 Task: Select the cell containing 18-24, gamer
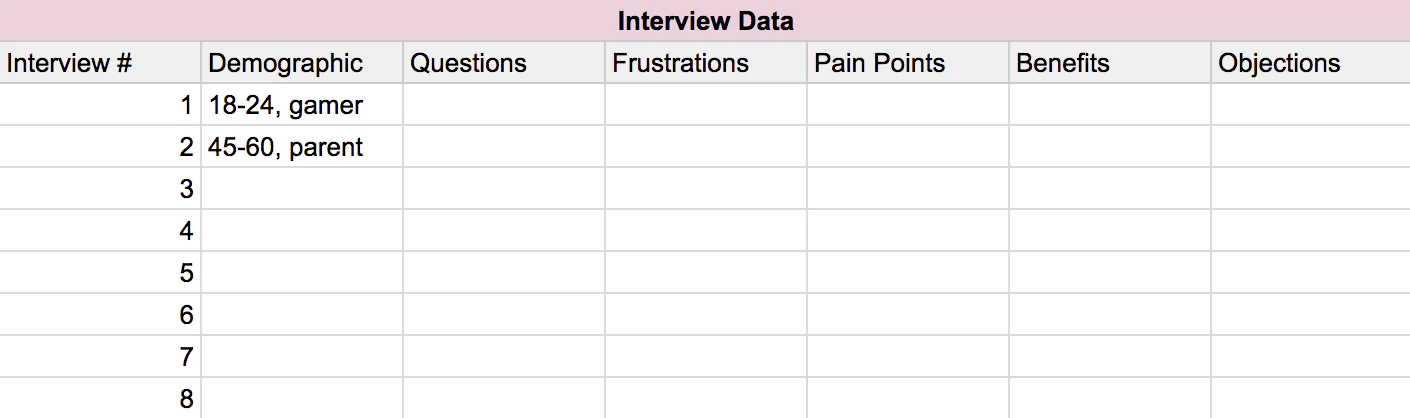click(x=302, y=105)
